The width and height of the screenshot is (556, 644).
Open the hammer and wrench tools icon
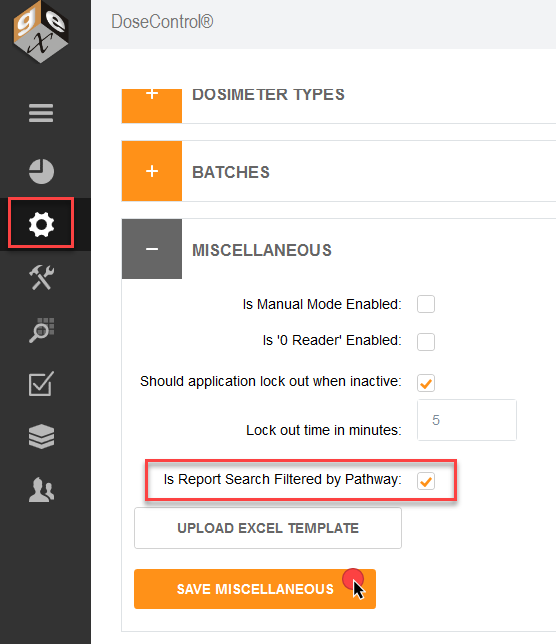(41, 277)
